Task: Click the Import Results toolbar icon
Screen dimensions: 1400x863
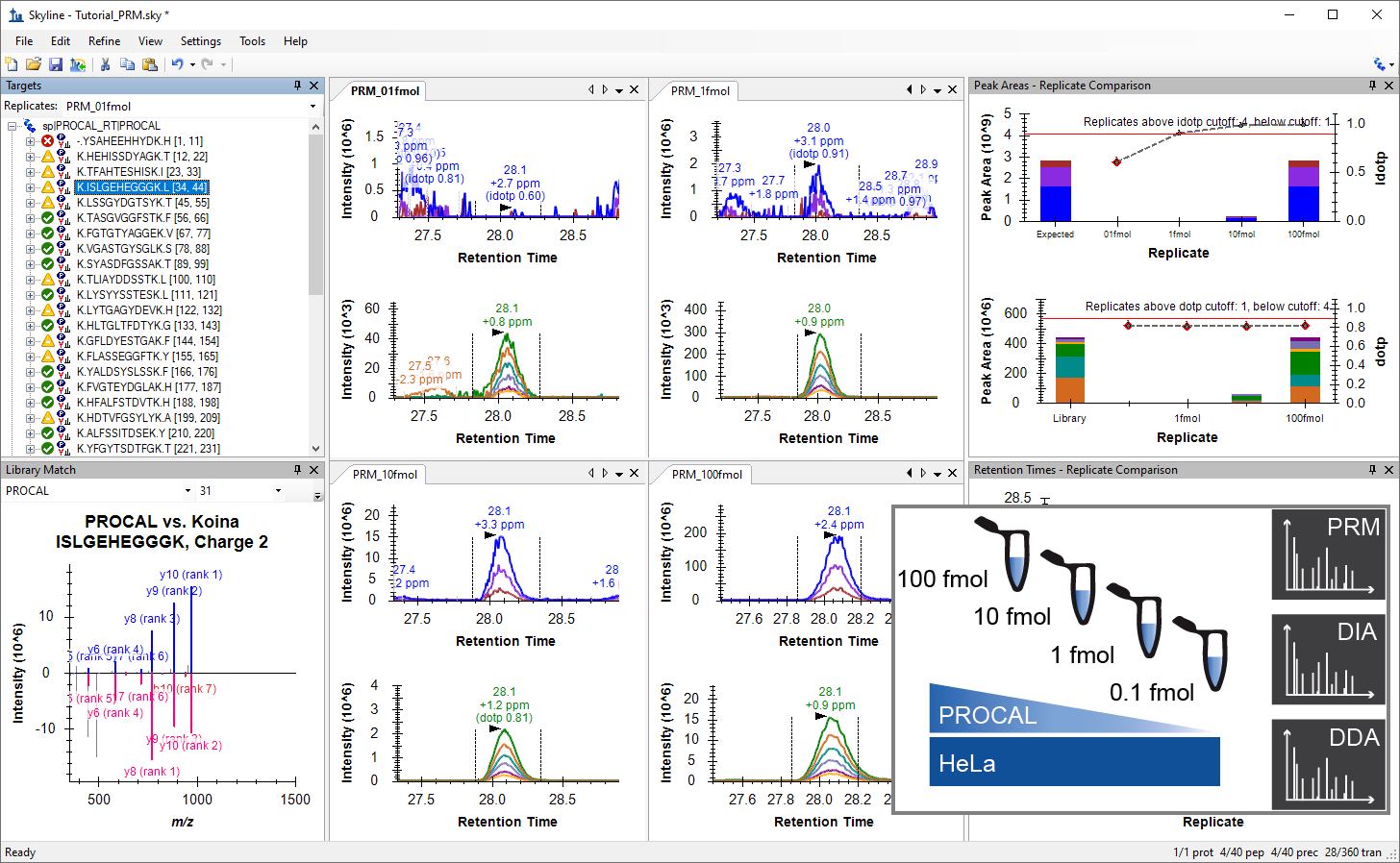Action: pyautogui.click(x=78, y=64)
